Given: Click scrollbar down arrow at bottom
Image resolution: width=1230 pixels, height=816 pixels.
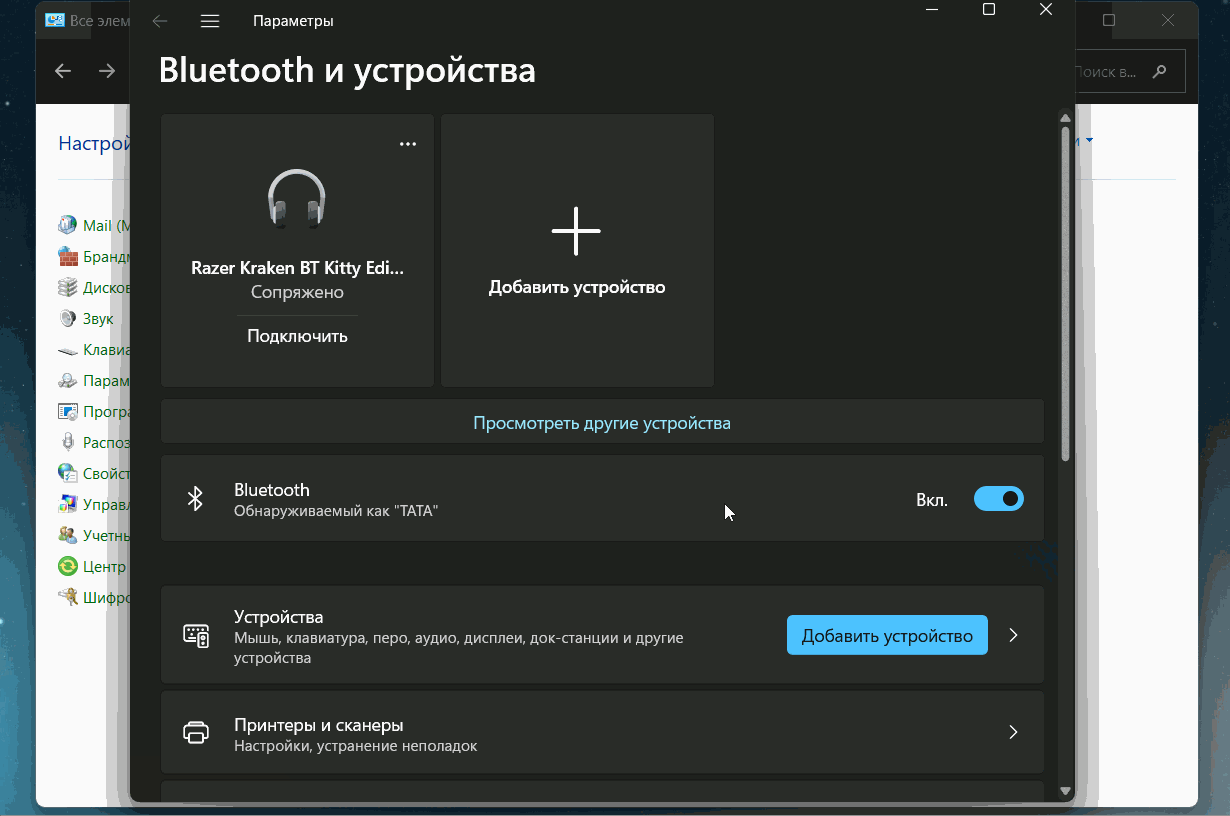Looking at the screenshot, I should pos(1065,791).
